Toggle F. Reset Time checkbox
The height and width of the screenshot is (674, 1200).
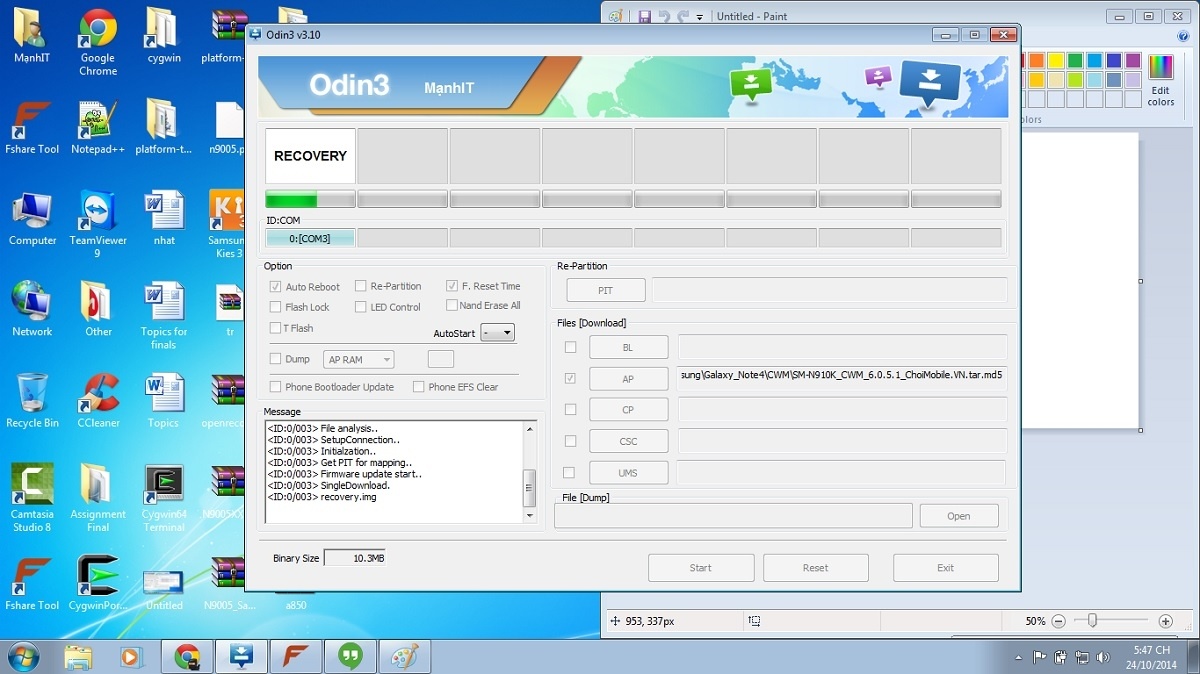pos(452,285)
